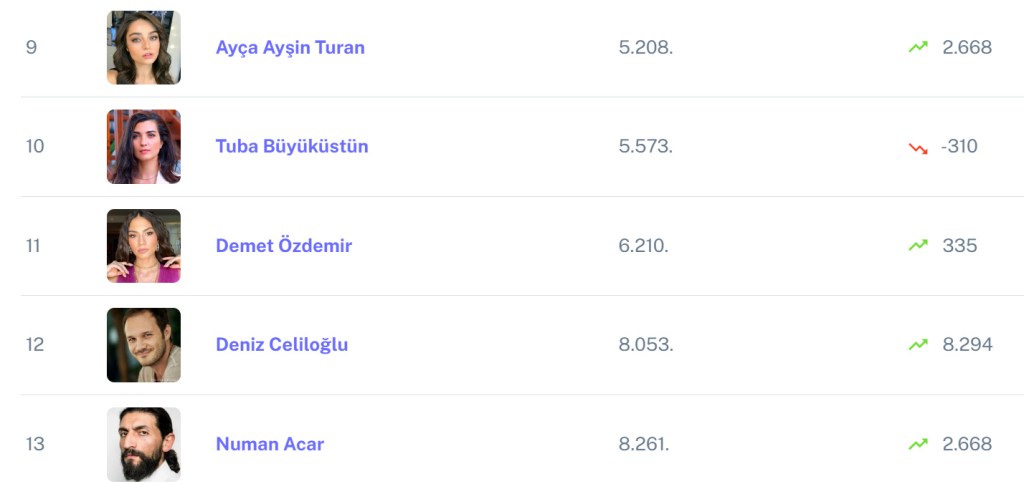Image resolution: width=1024 pixels, height=484 pixels.
Task: Open the profile photo in the Ayça Ayşin Turan row
Action: click(x=144, y=47)
